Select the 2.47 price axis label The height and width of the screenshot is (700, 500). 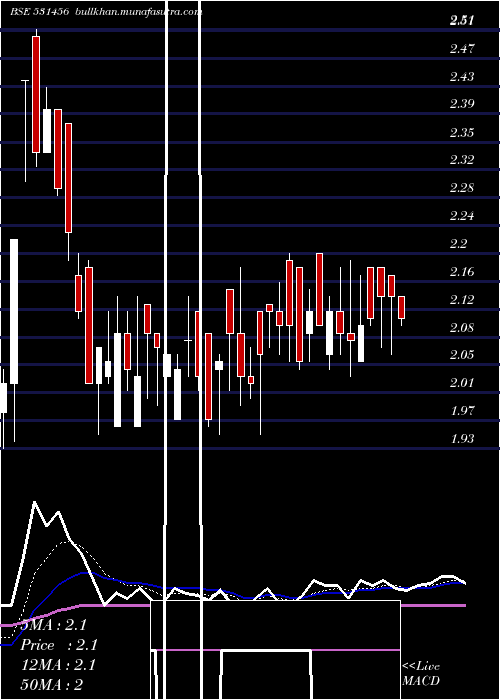(x=462, y=49)
